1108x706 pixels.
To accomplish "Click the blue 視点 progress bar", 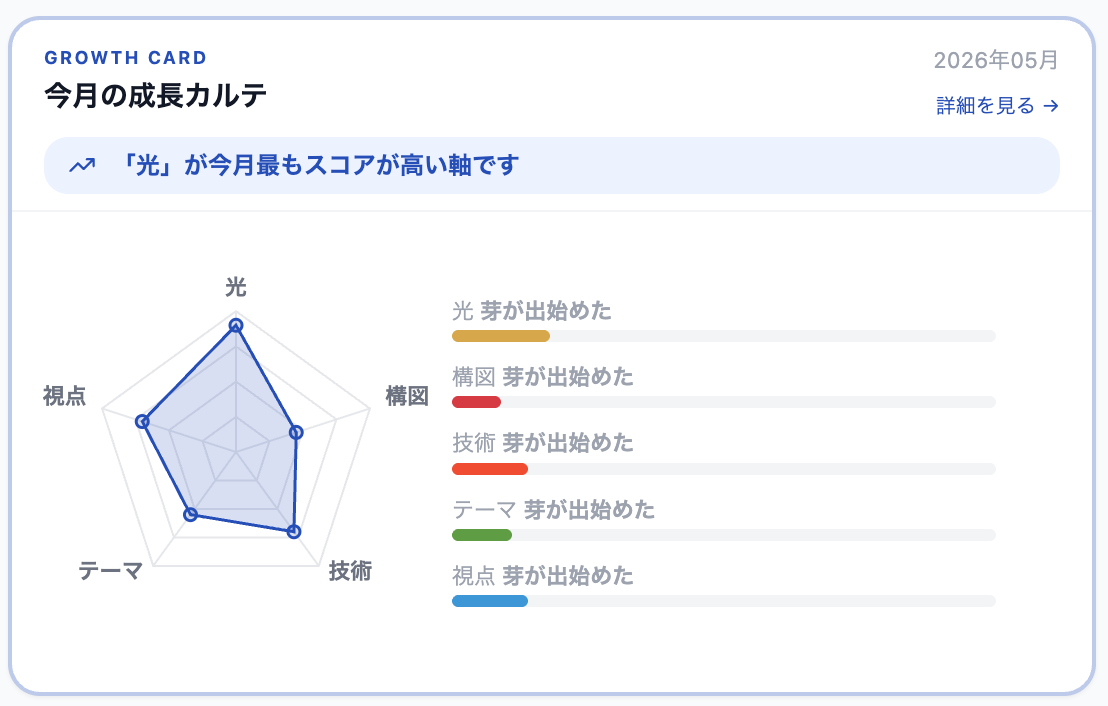I will click(490, 601).
